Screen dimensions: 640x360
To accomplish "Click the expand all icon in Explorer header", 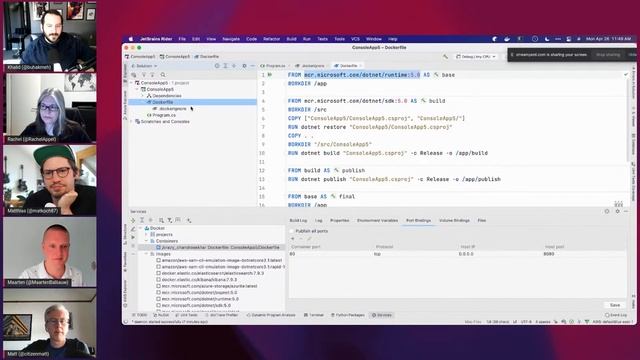I will pyautogui.click(x=225, y=66).
